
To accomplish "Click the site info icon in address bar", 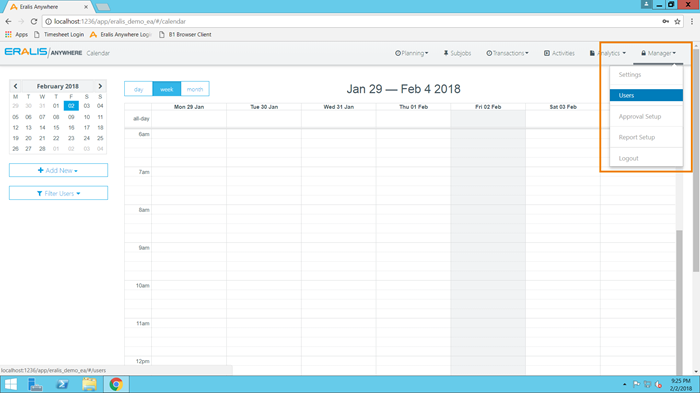I will (x=49, y=21).
